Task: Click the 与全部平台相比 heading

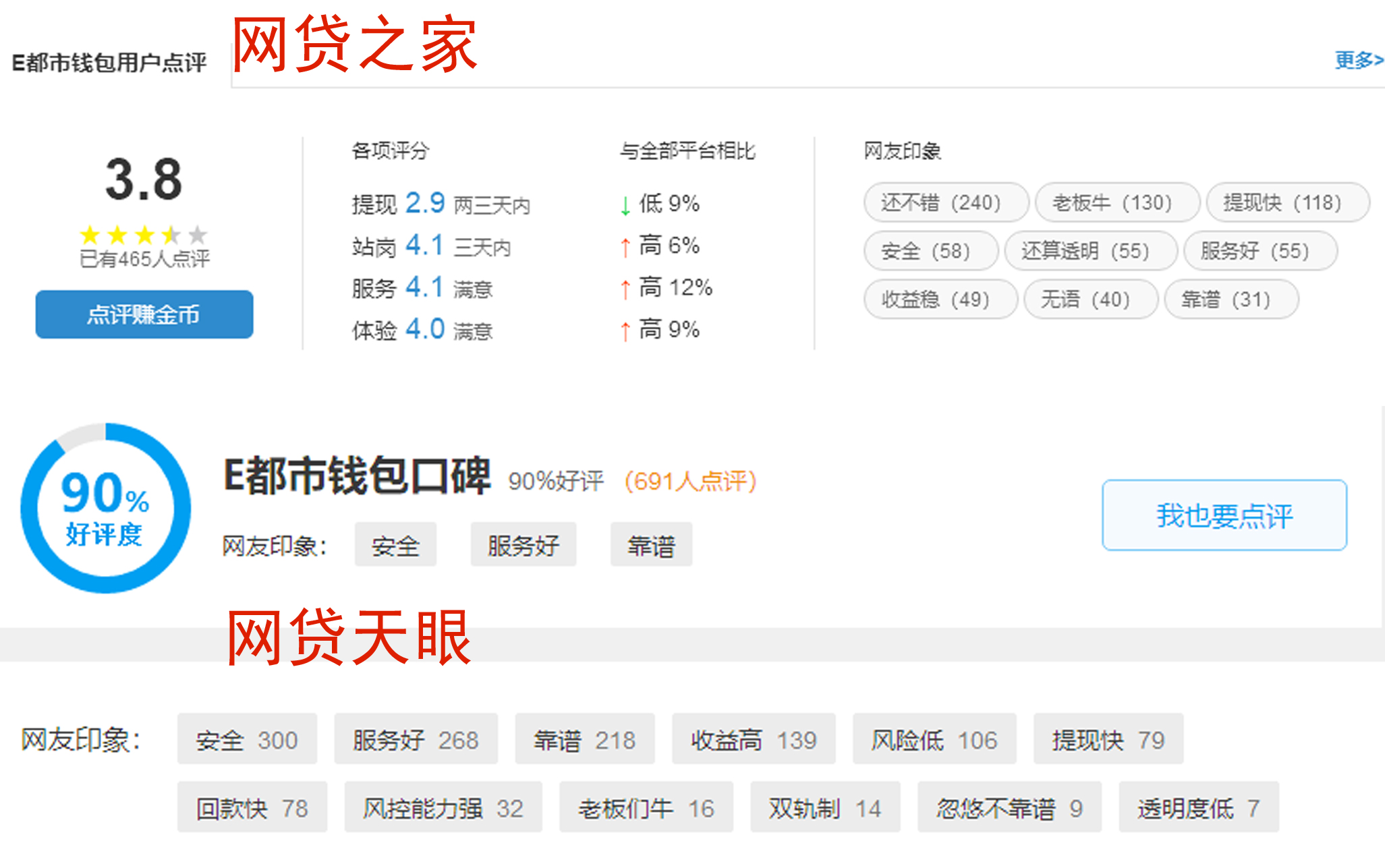Action: pyautogui.click(x=687, y=150)
